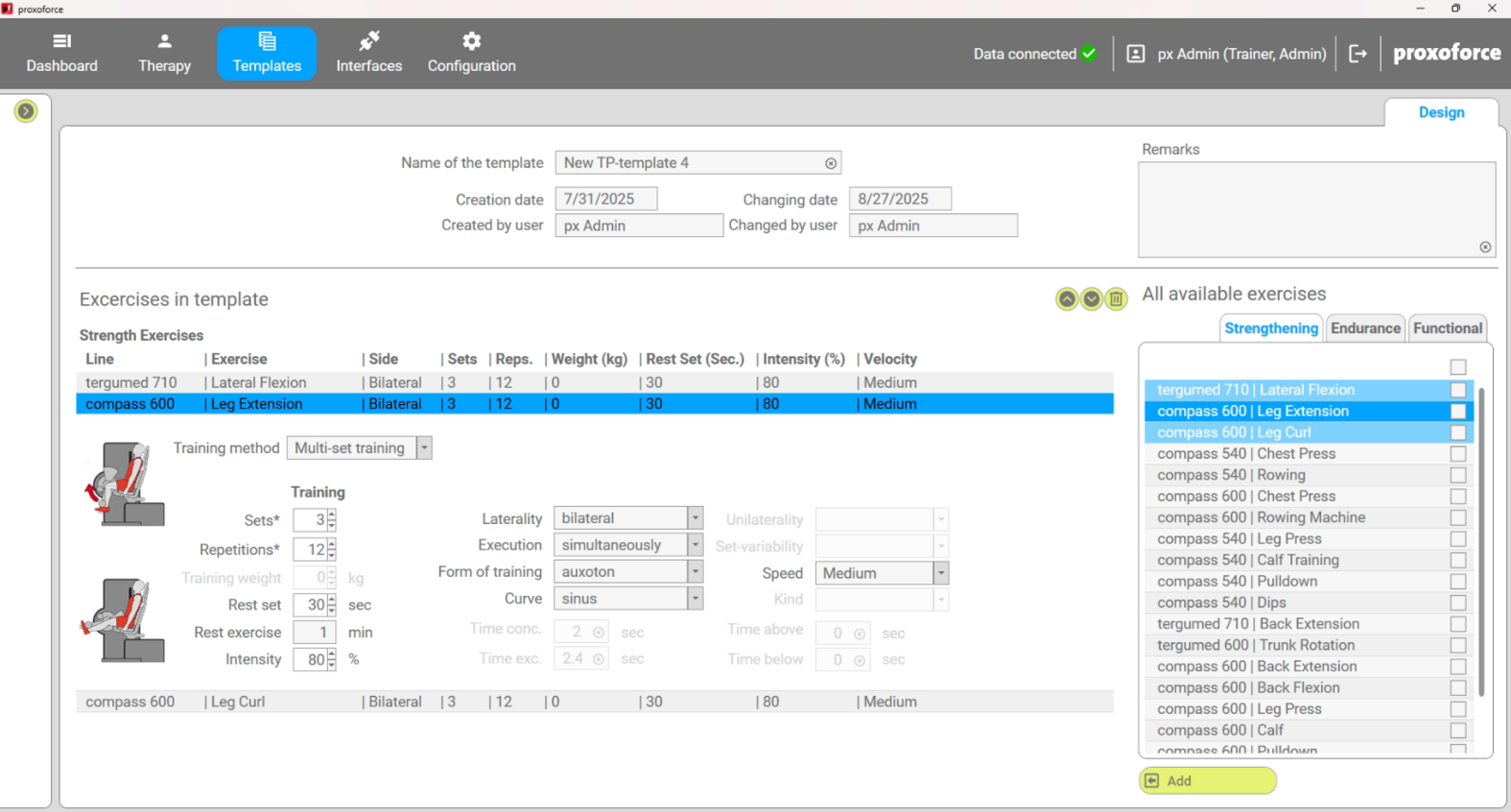The width and height of the screenshot is (1511, 812).
Task: Click the move exercise up arrow icon
Action: [x=1066, y=299]
